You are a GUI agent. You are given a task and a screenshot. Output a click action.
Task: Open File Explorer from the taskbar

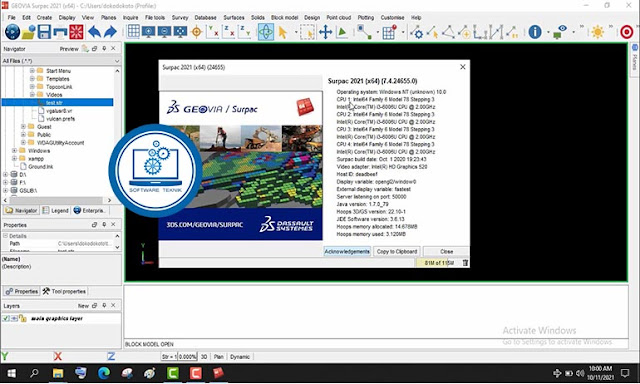tap(58, 373)
